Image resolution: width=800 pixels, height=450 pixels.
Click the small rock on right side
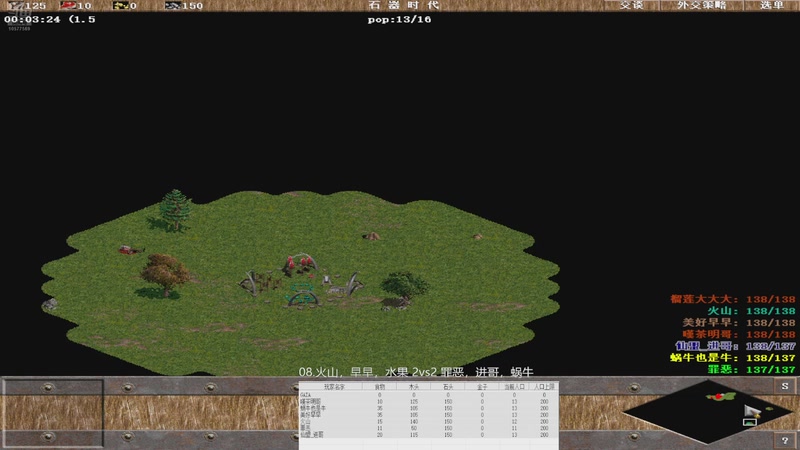pos(478,237)
